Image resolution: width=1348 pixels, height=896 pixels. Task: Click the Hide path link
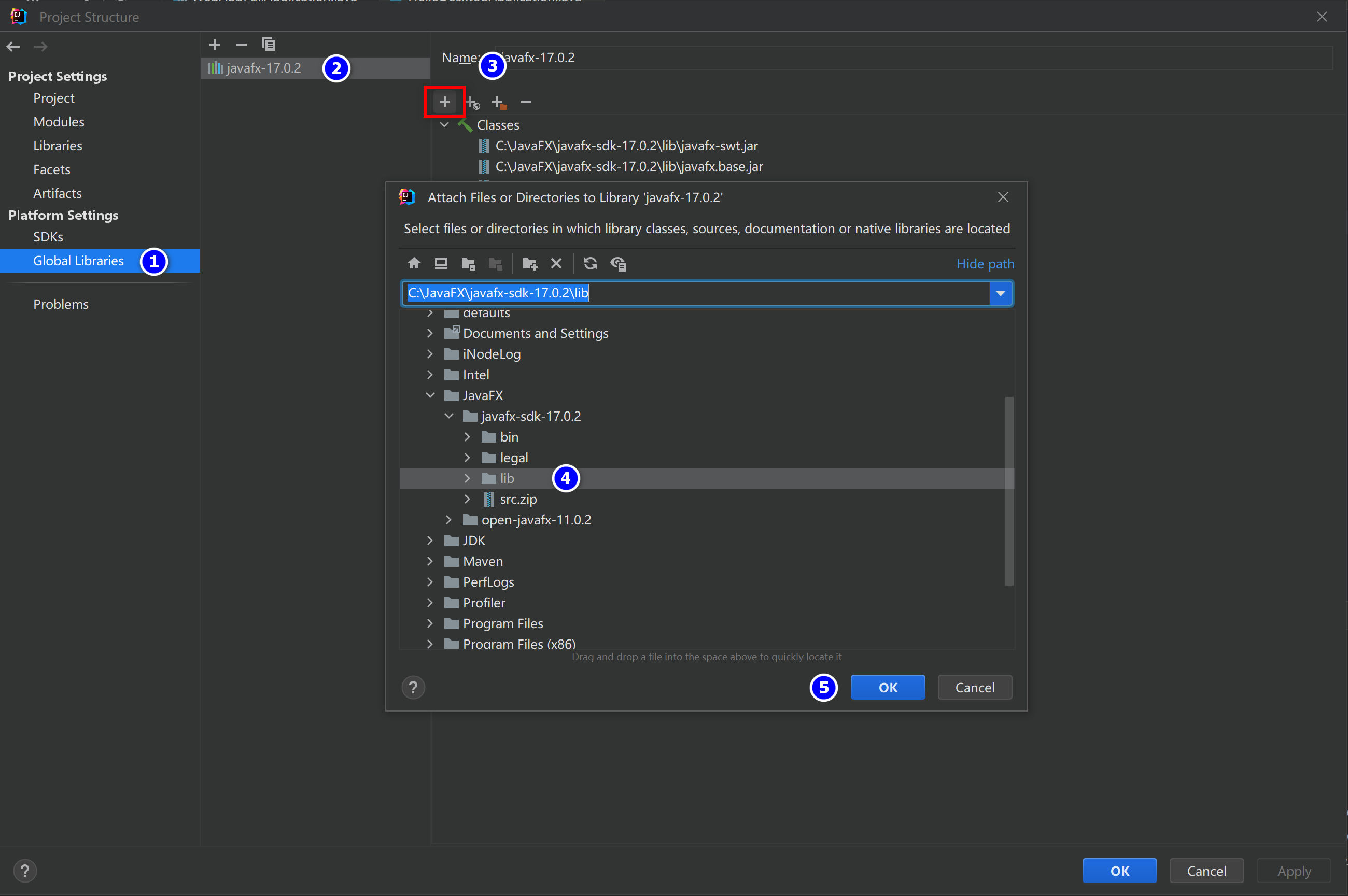985,263
